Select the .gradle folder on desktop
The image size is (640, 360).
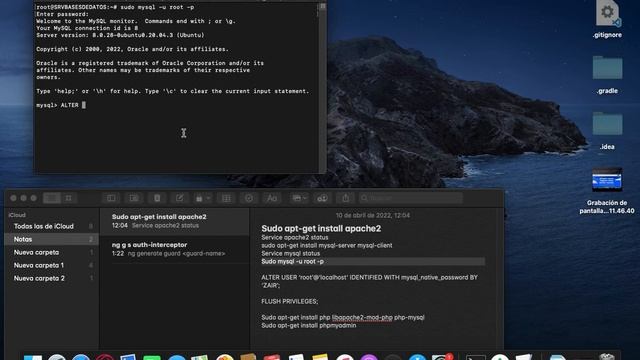pyautogui.click(x=607, y=75)
